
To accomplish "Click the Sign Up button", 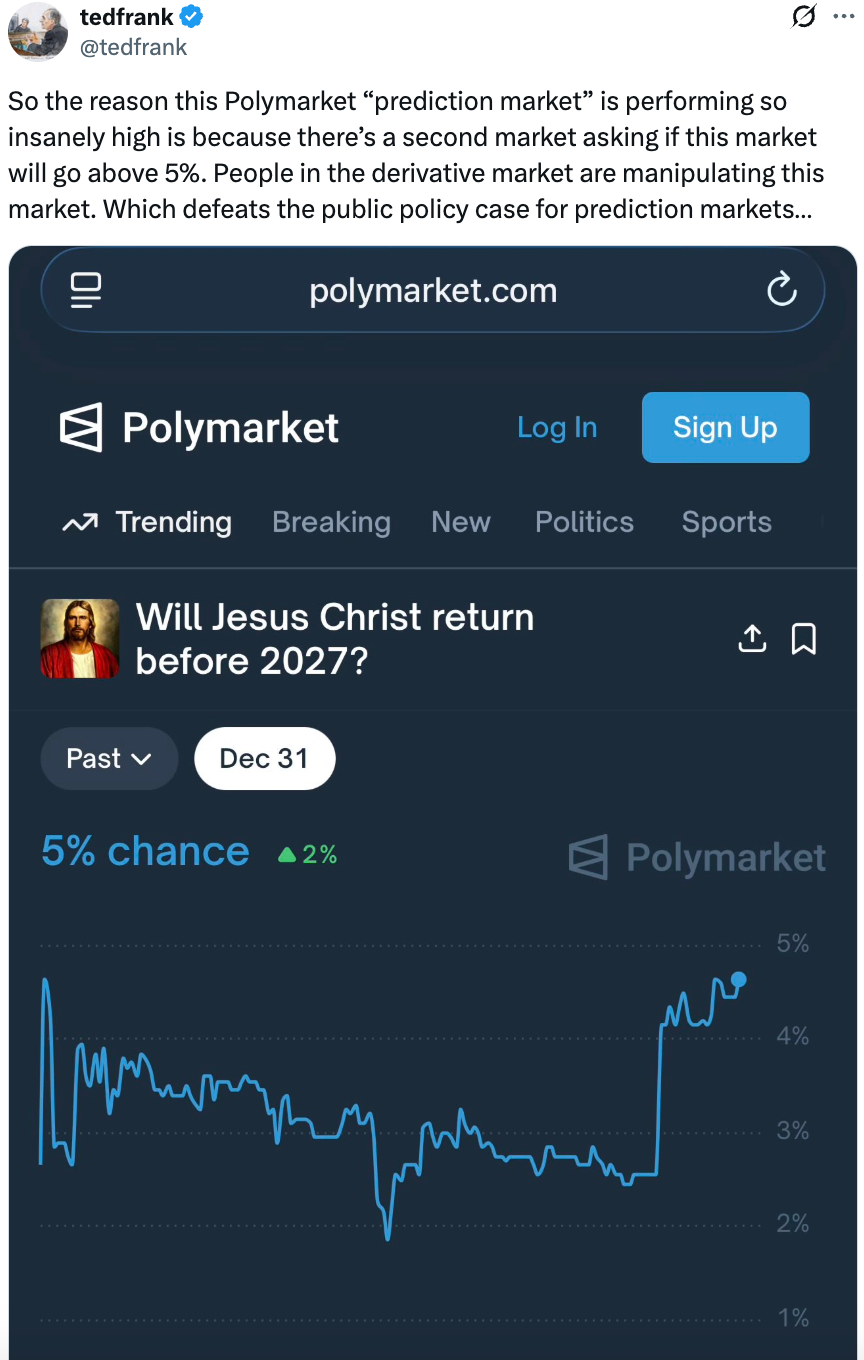I will tap(725, 428).
